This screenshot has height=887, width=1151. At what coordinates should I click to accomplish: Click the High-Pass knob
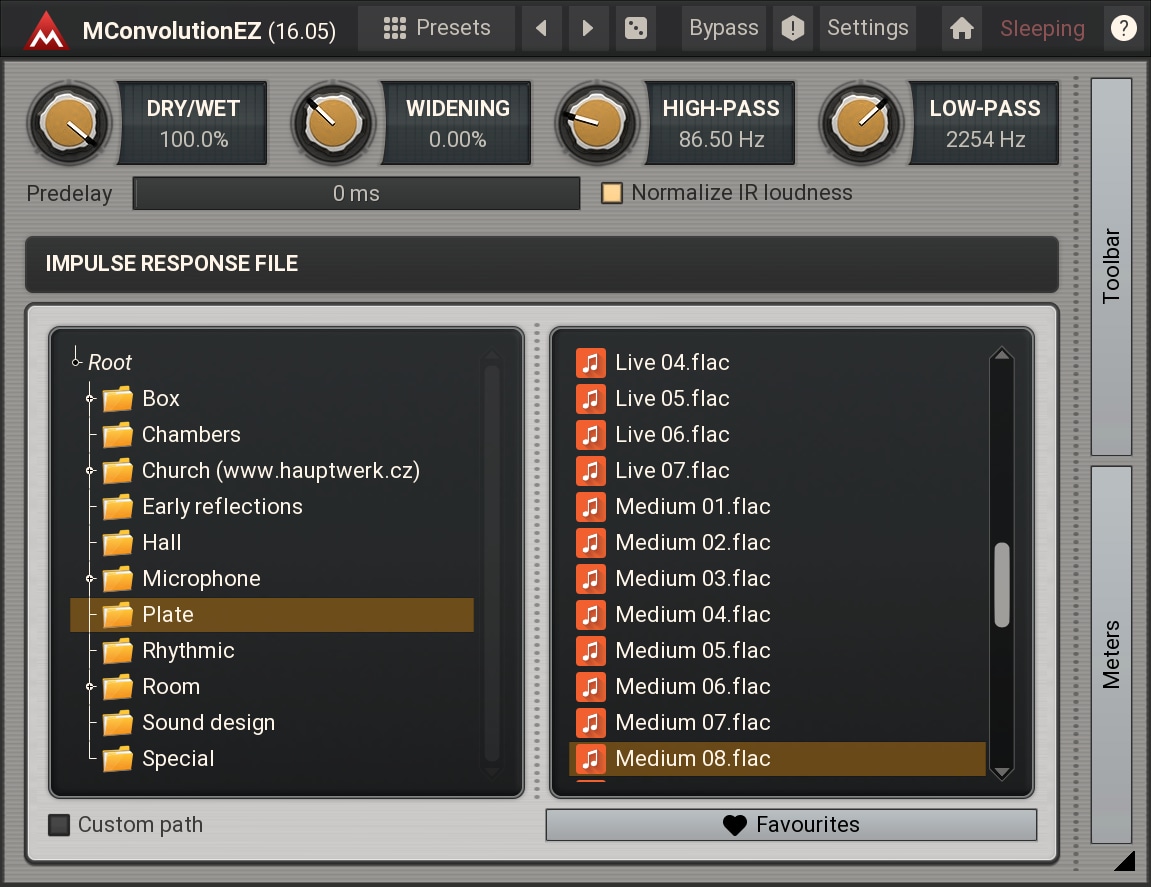pos(598,123)
